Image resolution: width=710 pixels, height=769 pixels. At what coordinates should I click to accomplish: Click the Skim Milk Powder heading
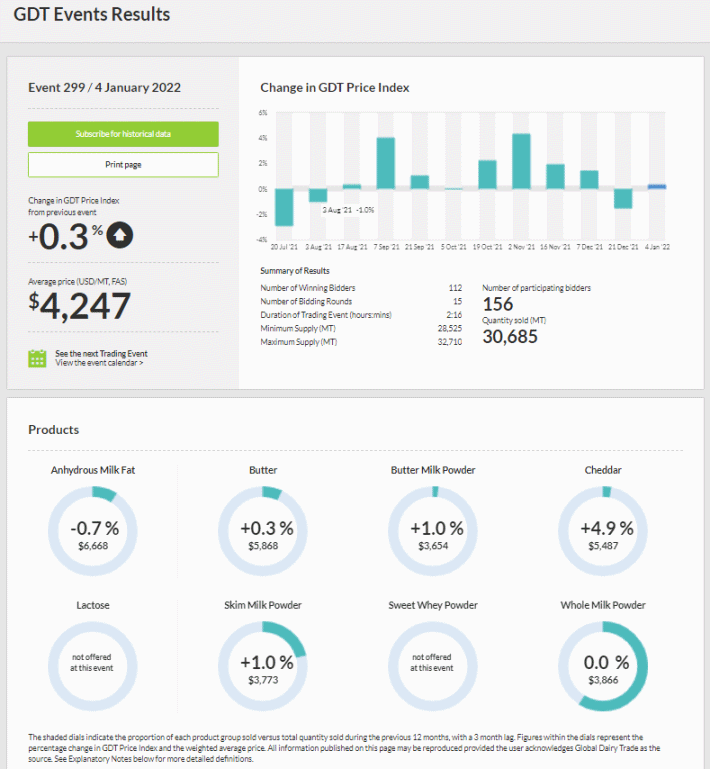click(263, 605)
